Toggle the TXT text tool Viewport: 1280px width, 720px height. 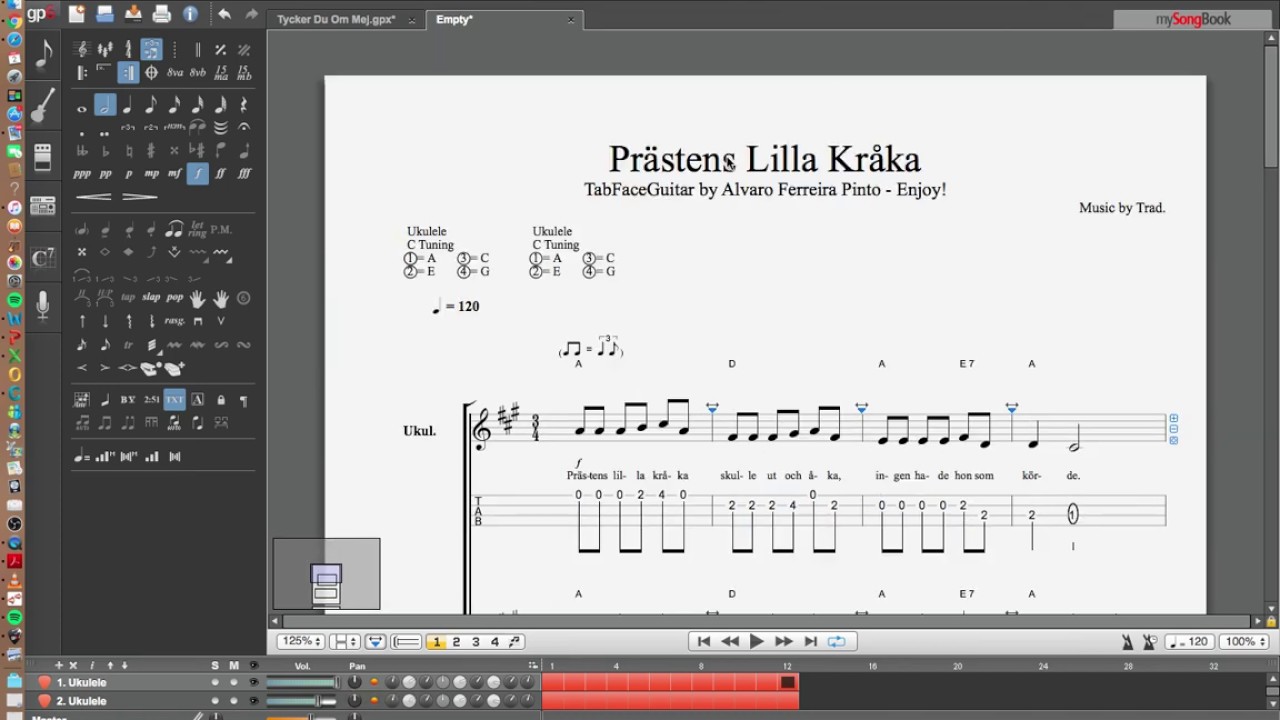tap(174, 400)
